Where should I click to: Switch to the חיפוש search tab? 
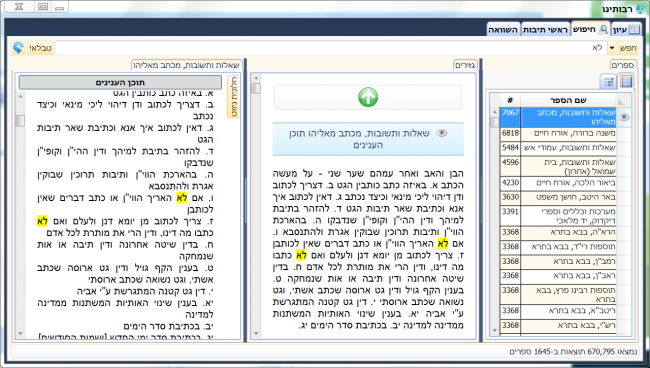point(590,29)
